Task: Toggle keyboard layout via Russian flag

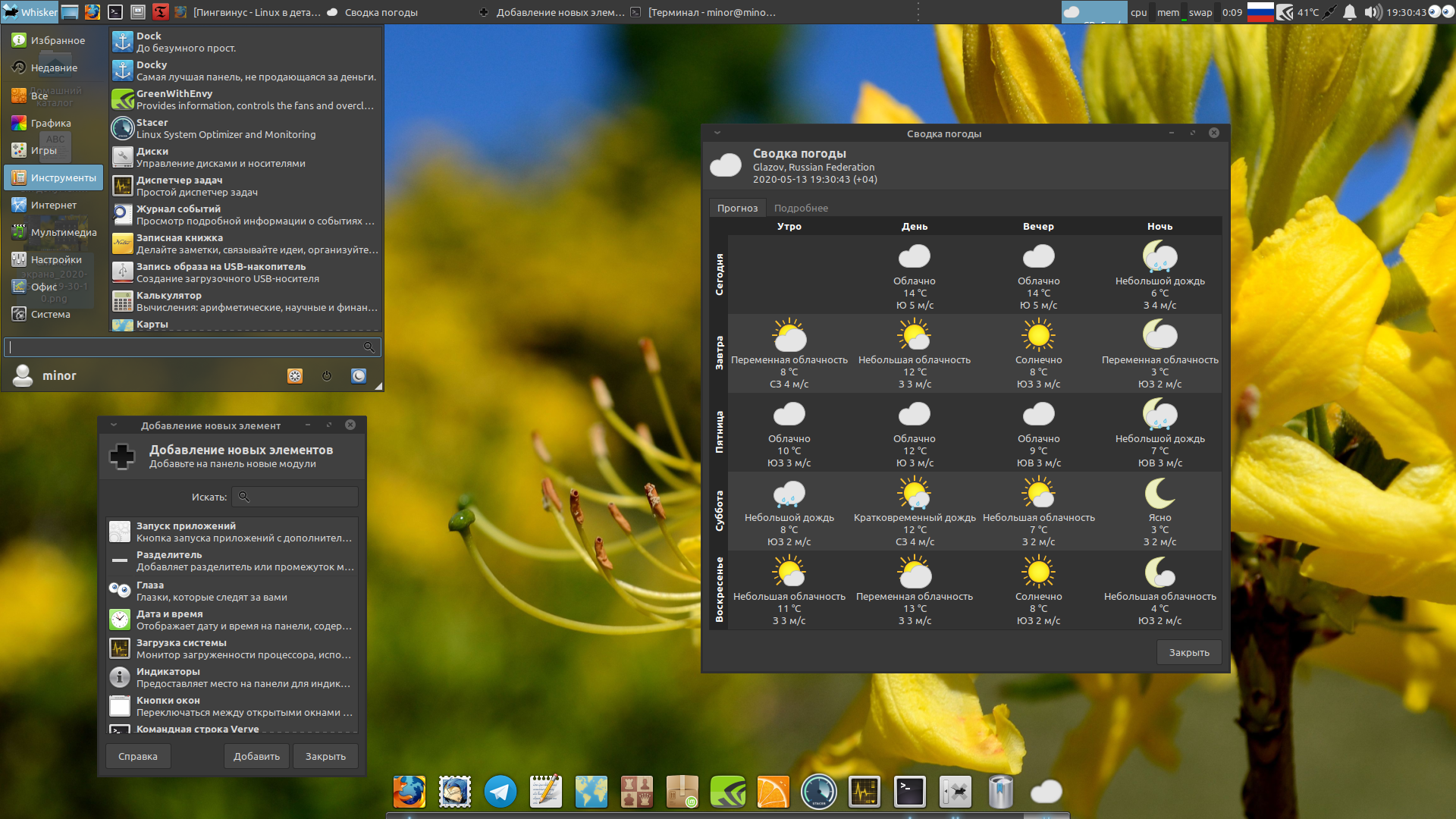Action: point(1260,12)
